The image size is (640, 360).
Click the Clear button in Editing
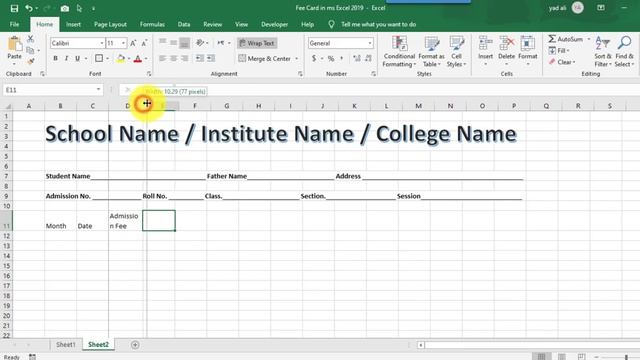tap(562, 62)
